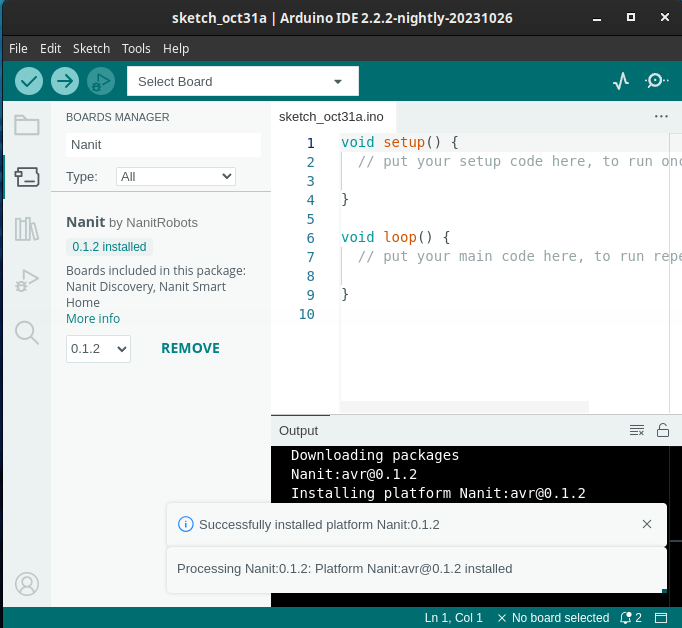The image size is (682, 628).
Task: Expand the Type filter dropdown
Action: pyautogui.click(x=176, y=177)
